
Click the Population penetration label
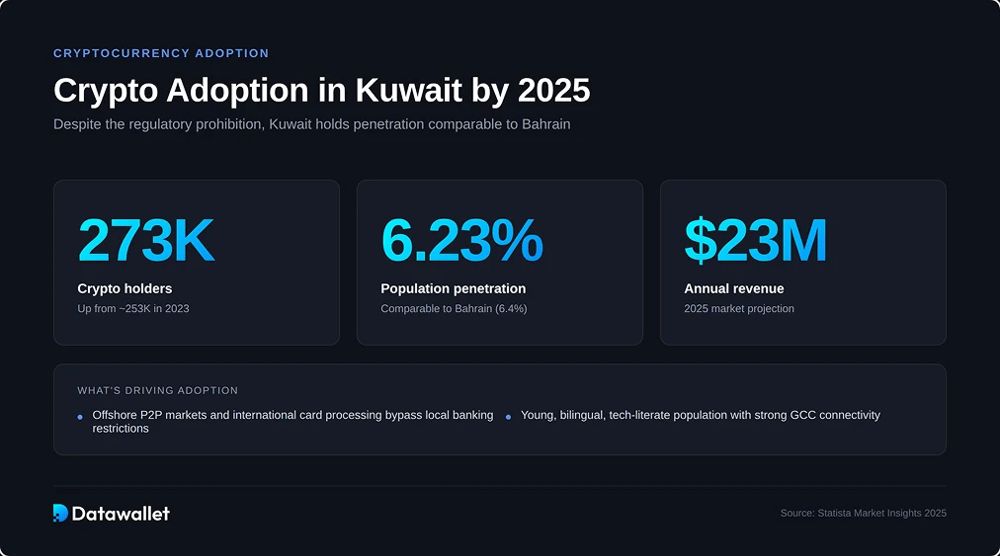tap(453, 288)
